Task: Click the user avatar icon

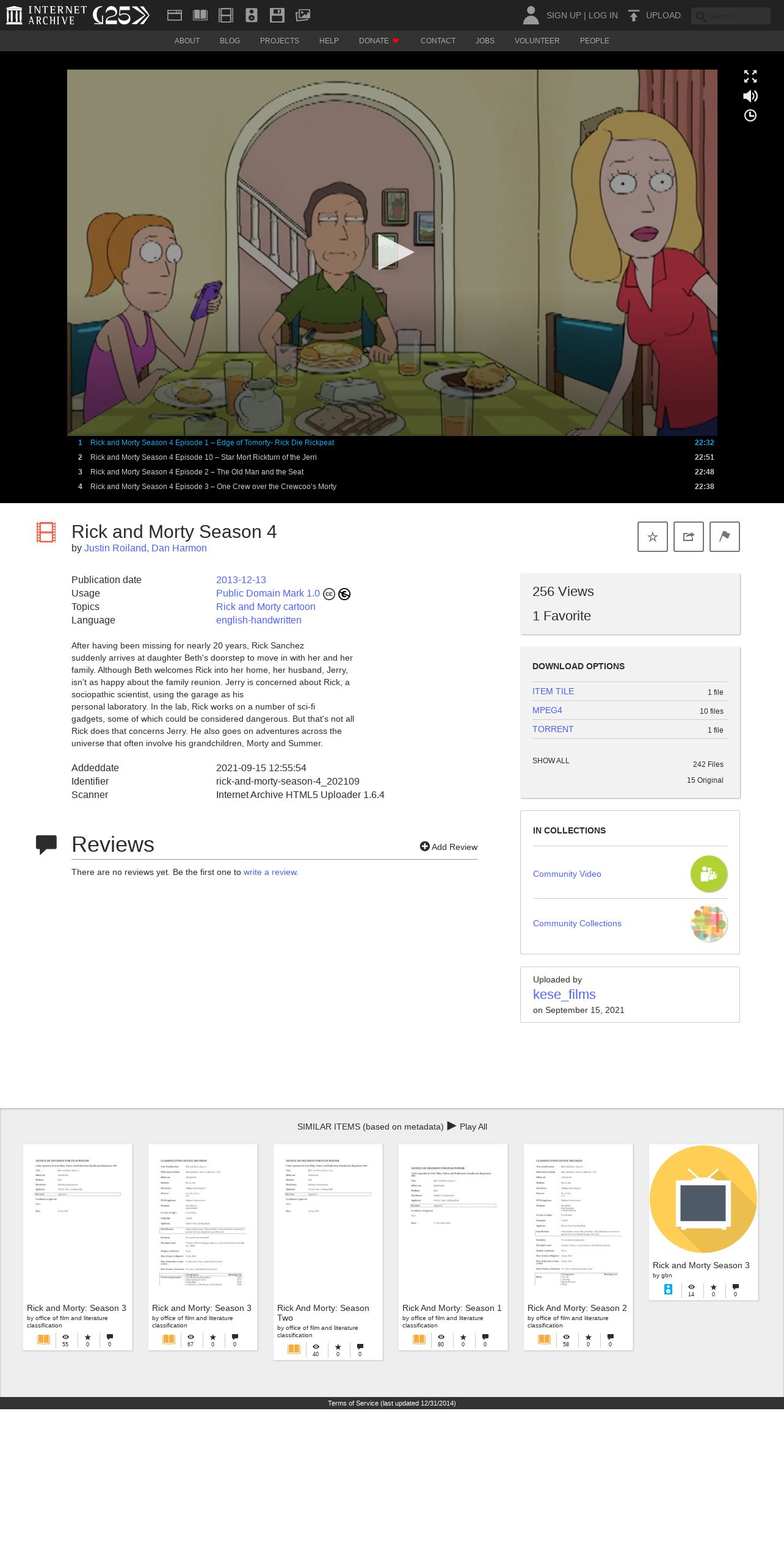Action: tap(531, 15)
